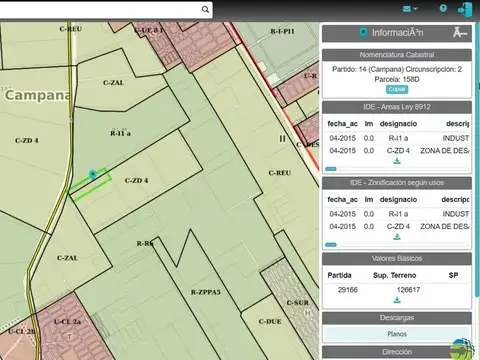Click the Descargas section header
Viewport: 480px width, 360px height.
coord(397,318)
